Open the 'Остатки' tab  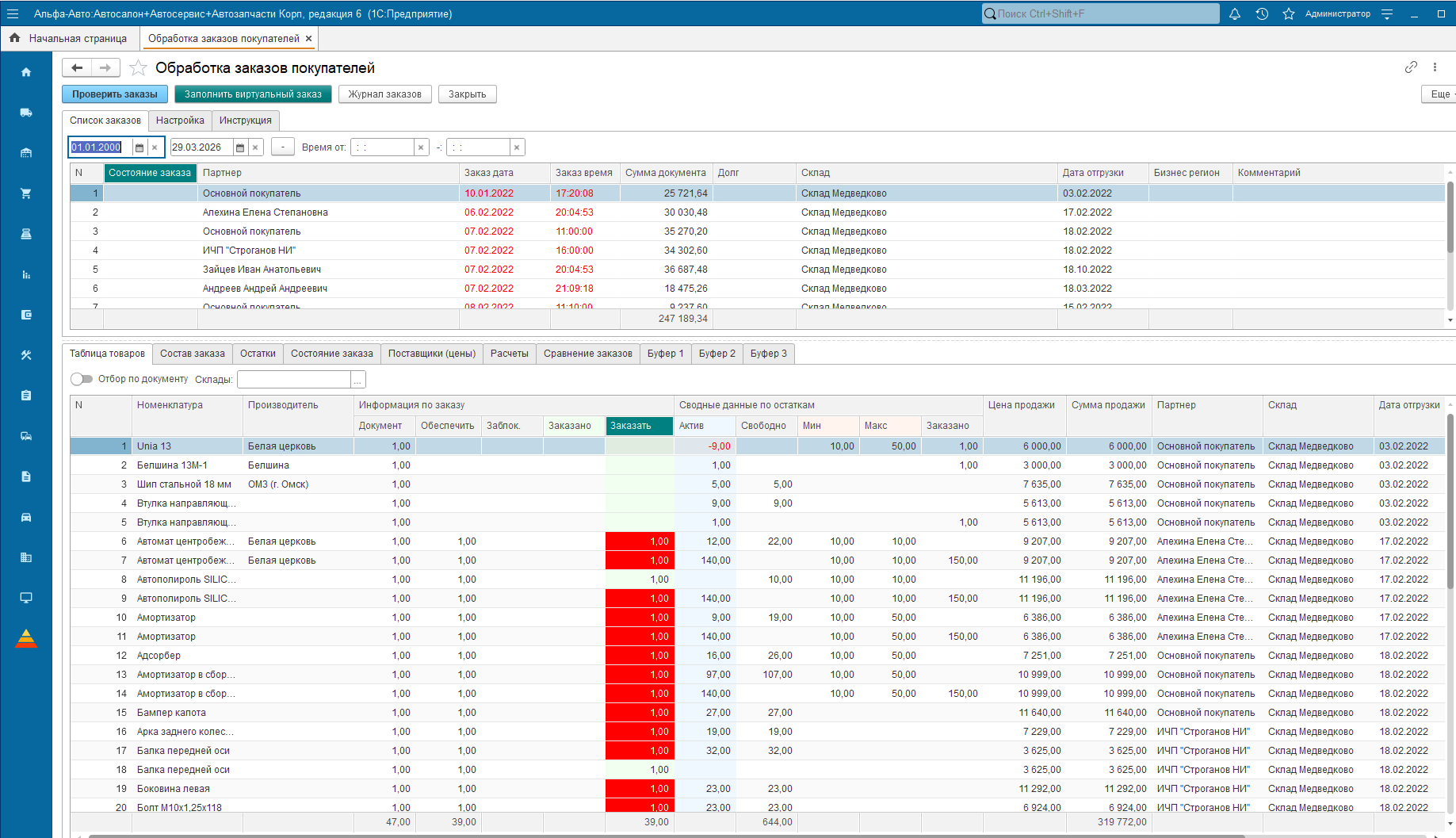pyautogui.click(x=258, y=354)
